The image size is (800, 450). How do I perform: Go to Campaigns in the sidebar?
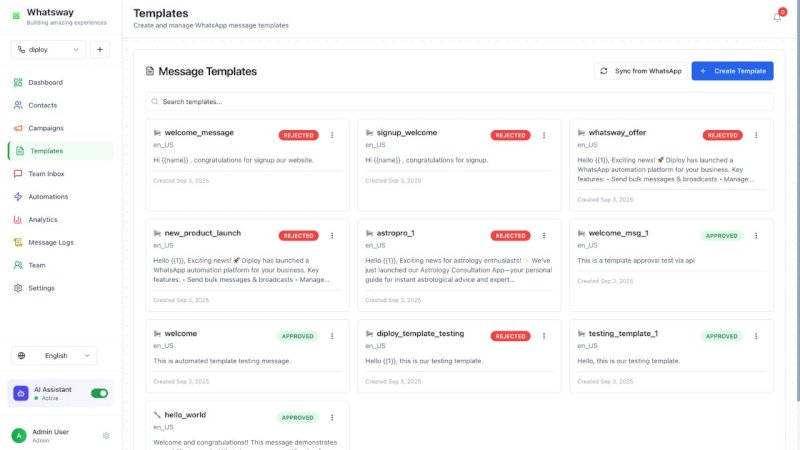(46, 128)
